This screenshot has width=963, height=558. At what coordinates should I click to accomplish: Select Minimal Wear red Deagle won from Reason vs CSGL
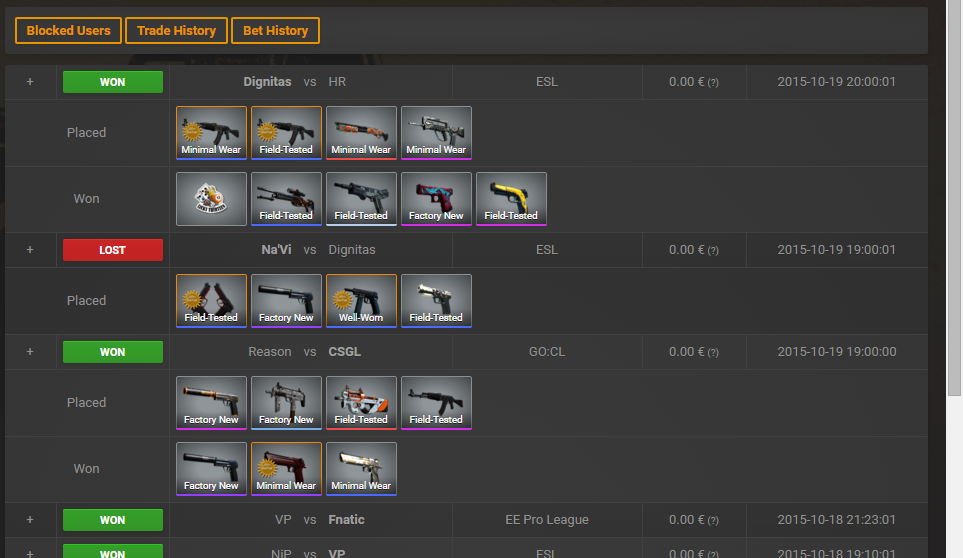[x=286, y=469]
